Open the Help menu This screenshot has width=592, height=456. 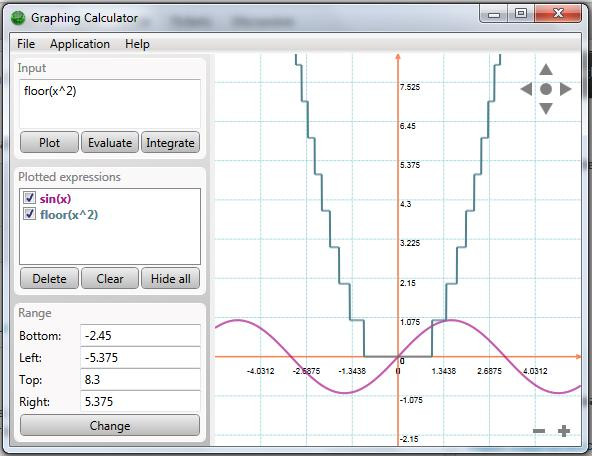[x=137, y=44]
